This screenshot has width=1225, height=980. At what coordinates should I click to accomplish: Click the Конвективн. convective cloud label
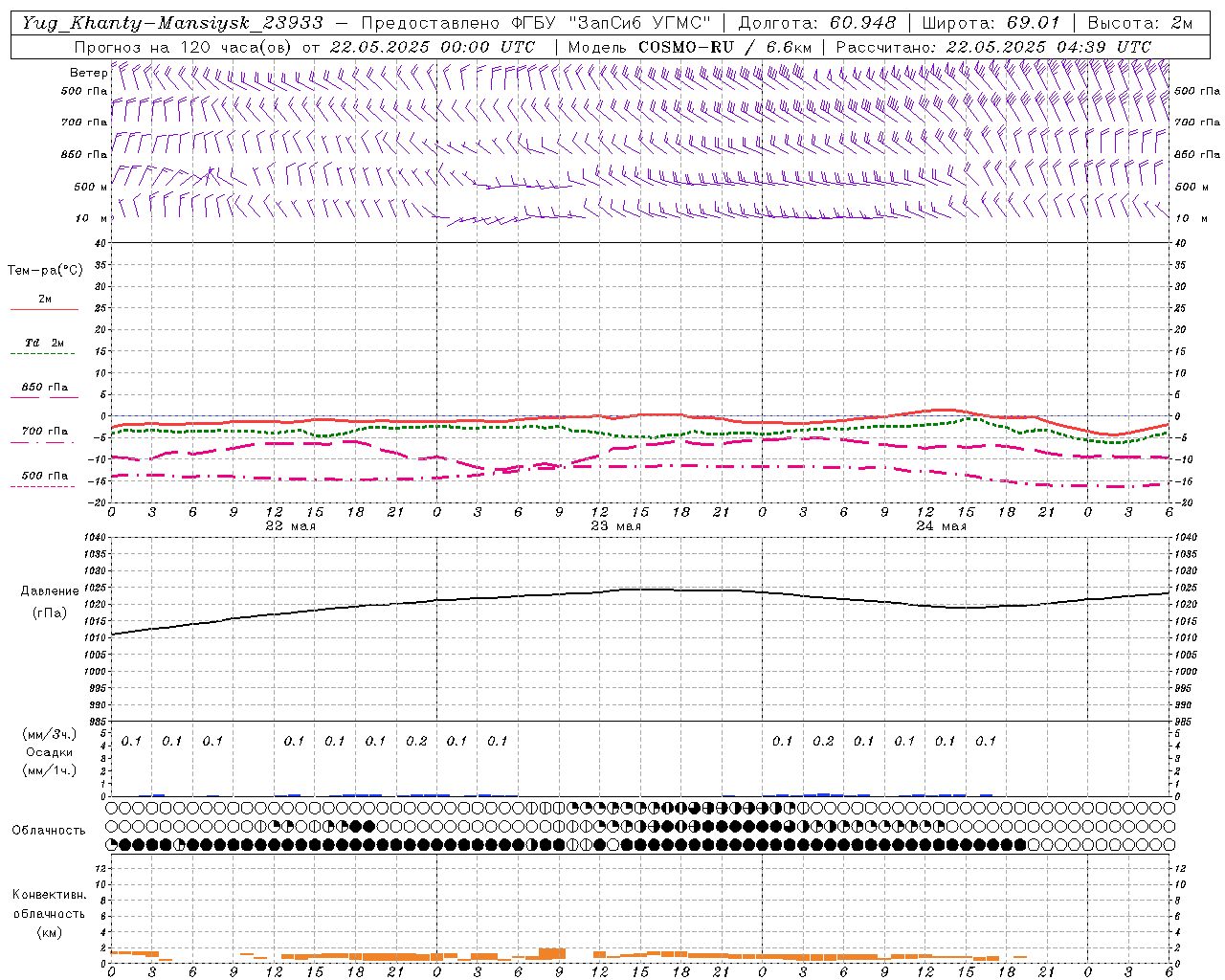coord(50,895)
